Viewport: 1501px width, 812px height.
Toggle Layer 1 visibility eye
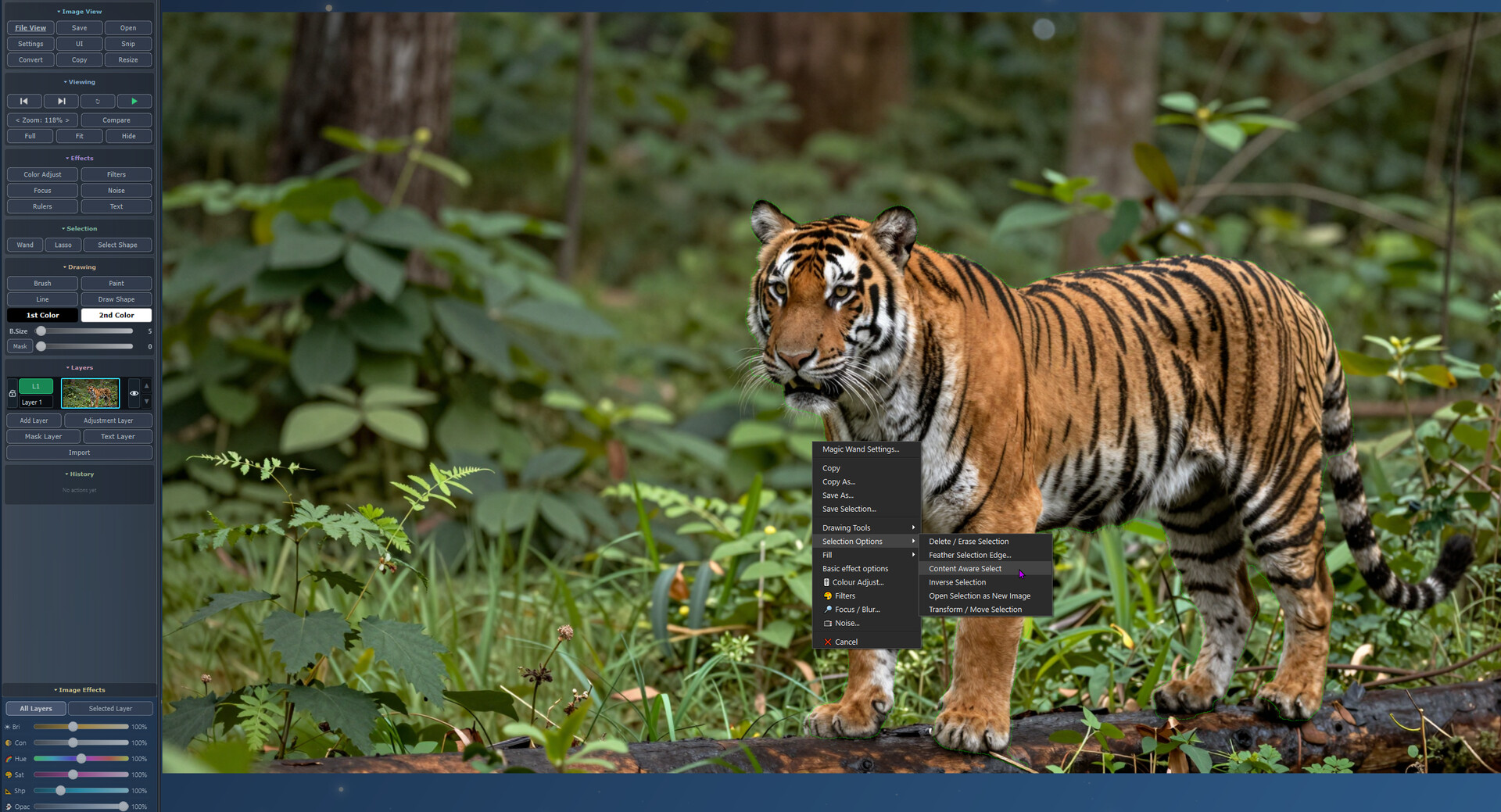click(x=134, y=393)
